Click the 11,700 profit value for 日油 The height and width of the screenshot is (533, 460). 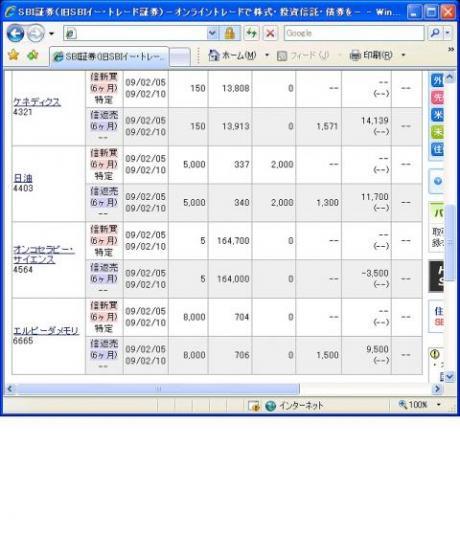pos(374,196)
